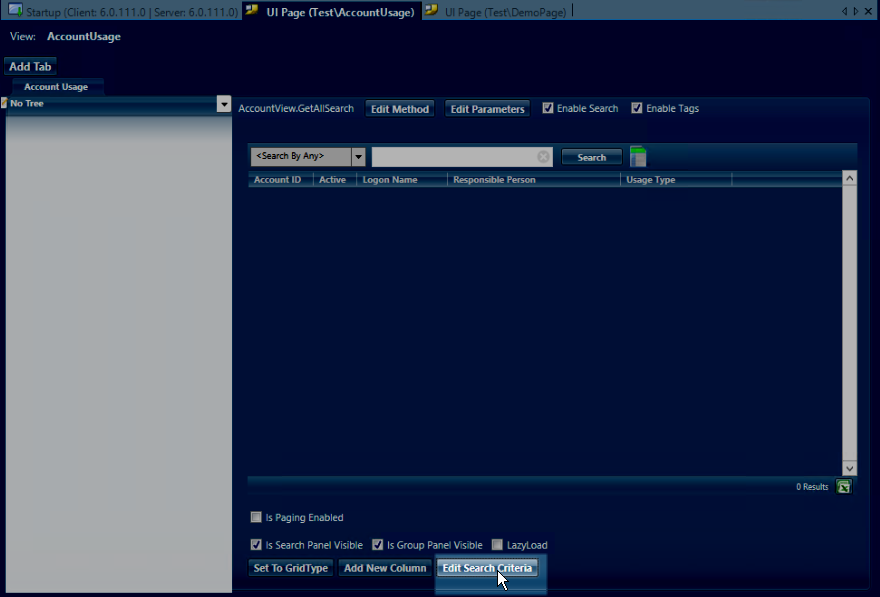Select the Account Usage tab
The height and width of the screenshot is (597, 880).
(x=56, y=86)
